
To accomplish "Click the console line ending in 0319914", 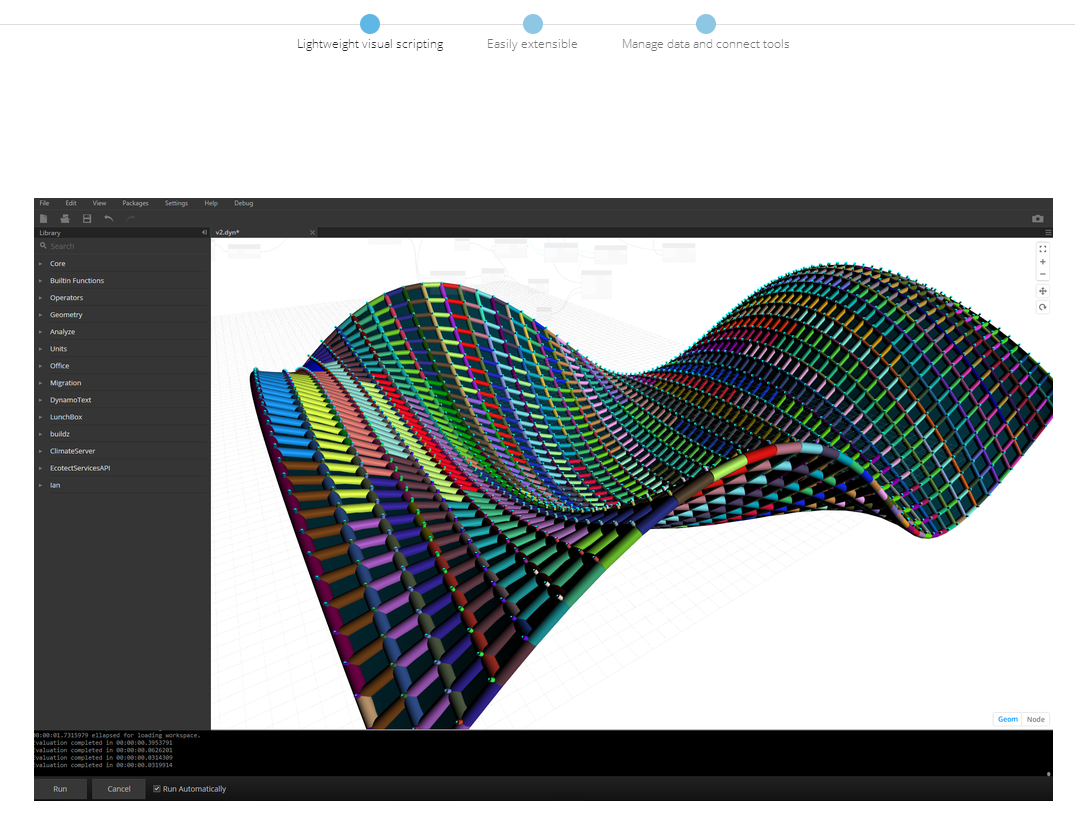I will 104,765.
